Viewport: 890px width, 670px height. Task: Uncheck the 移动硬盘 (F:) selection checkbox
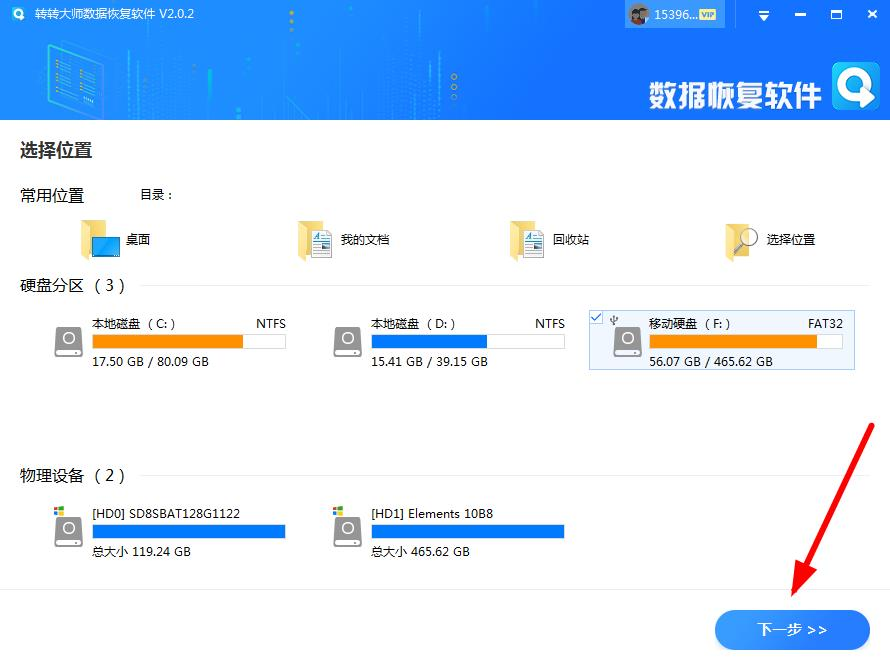tap(597, 317)
